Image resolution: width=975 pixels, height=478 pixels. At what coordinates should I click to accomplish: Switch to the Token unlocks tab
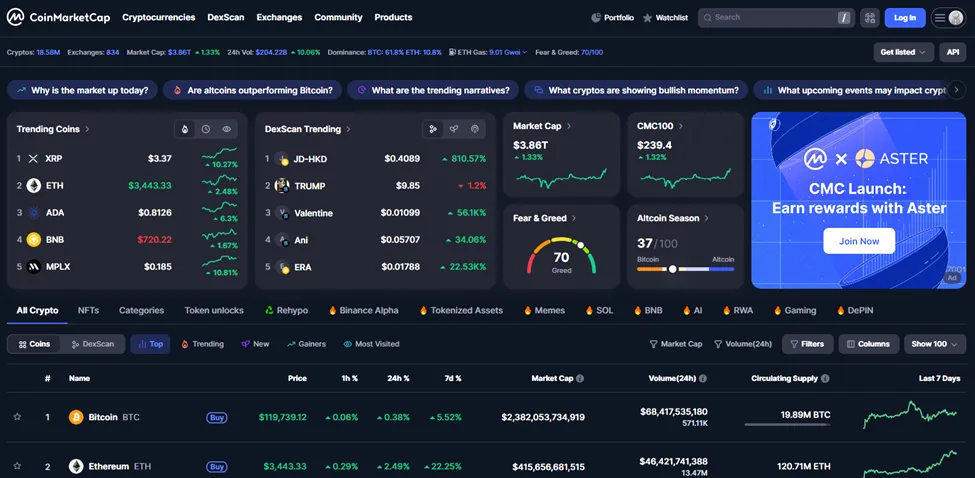(x=214, y=310)
